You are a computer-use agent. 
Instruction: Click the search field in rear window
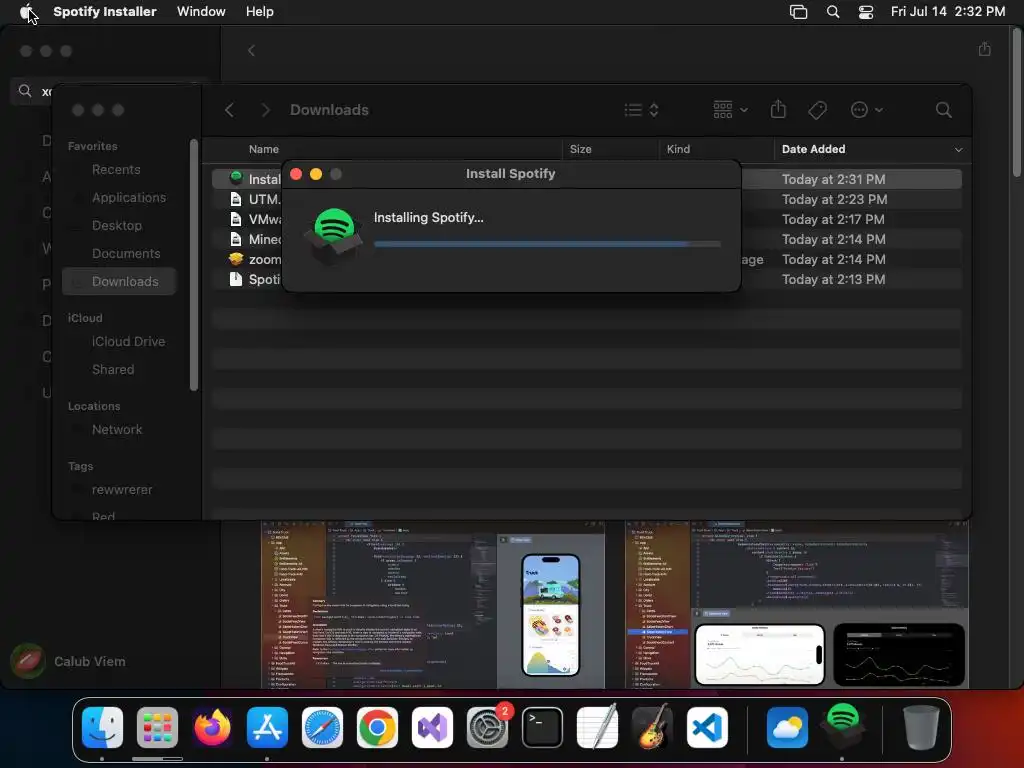pyautogui.click(x=33, y=91)
